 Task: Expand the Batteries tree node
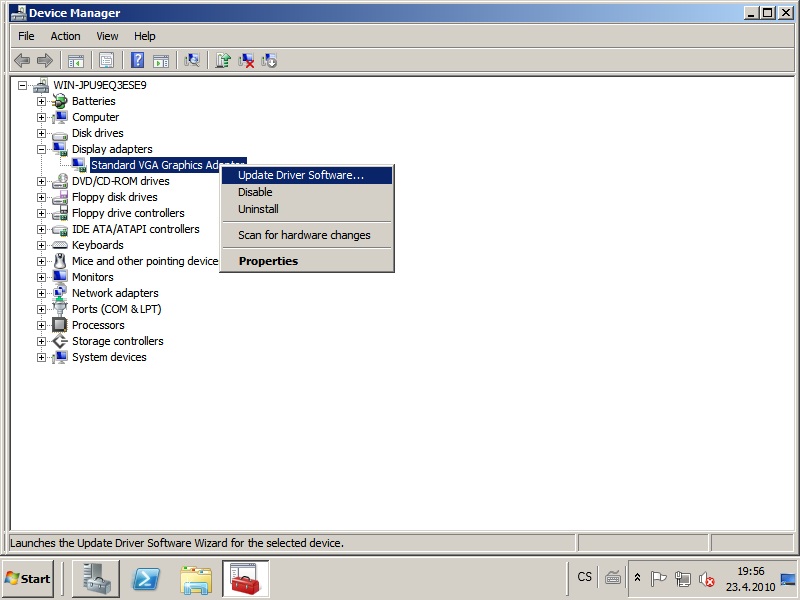pos(42,101)
